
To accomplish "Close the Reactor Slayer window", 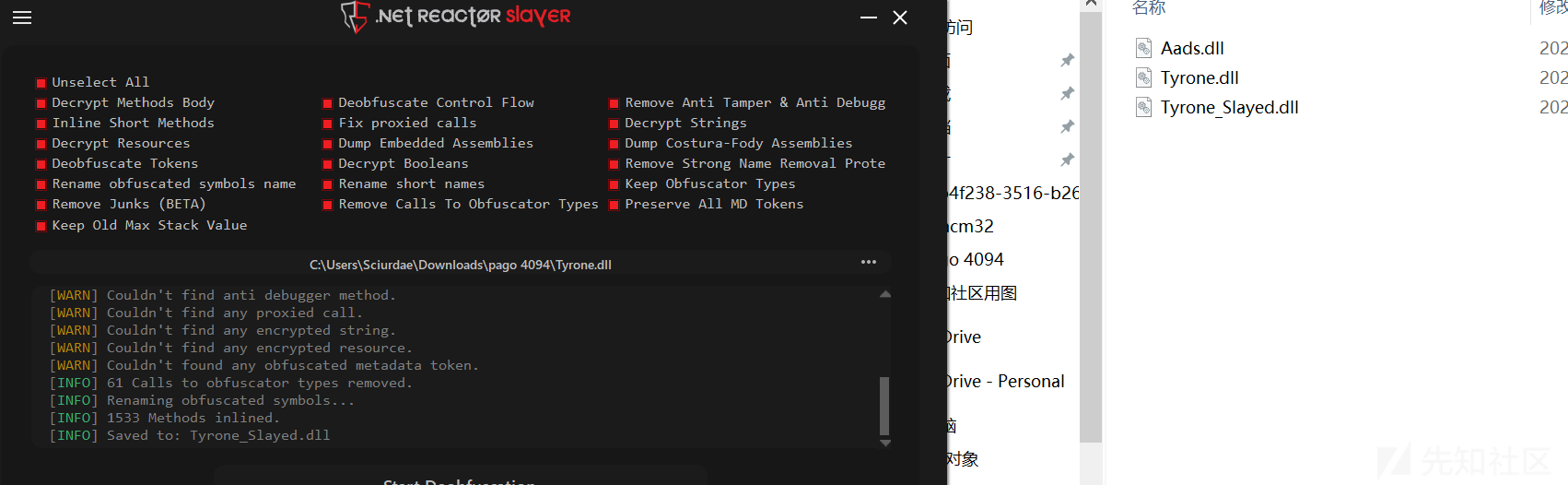I will coord(900,18).
